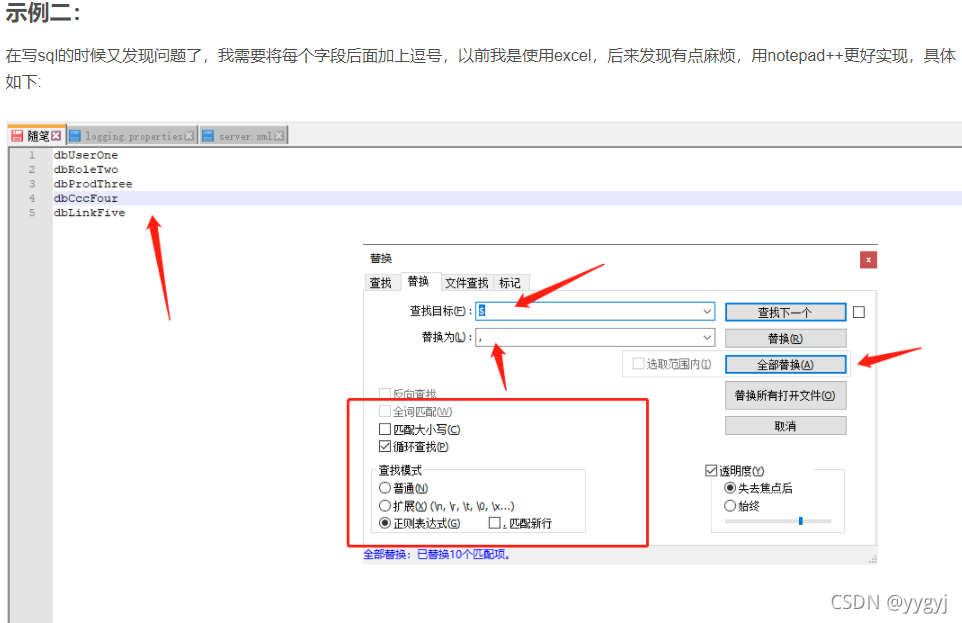Open the 替换为 dropdown list
The height and width of the screenshot is (623, 962).
coord(707,338)
